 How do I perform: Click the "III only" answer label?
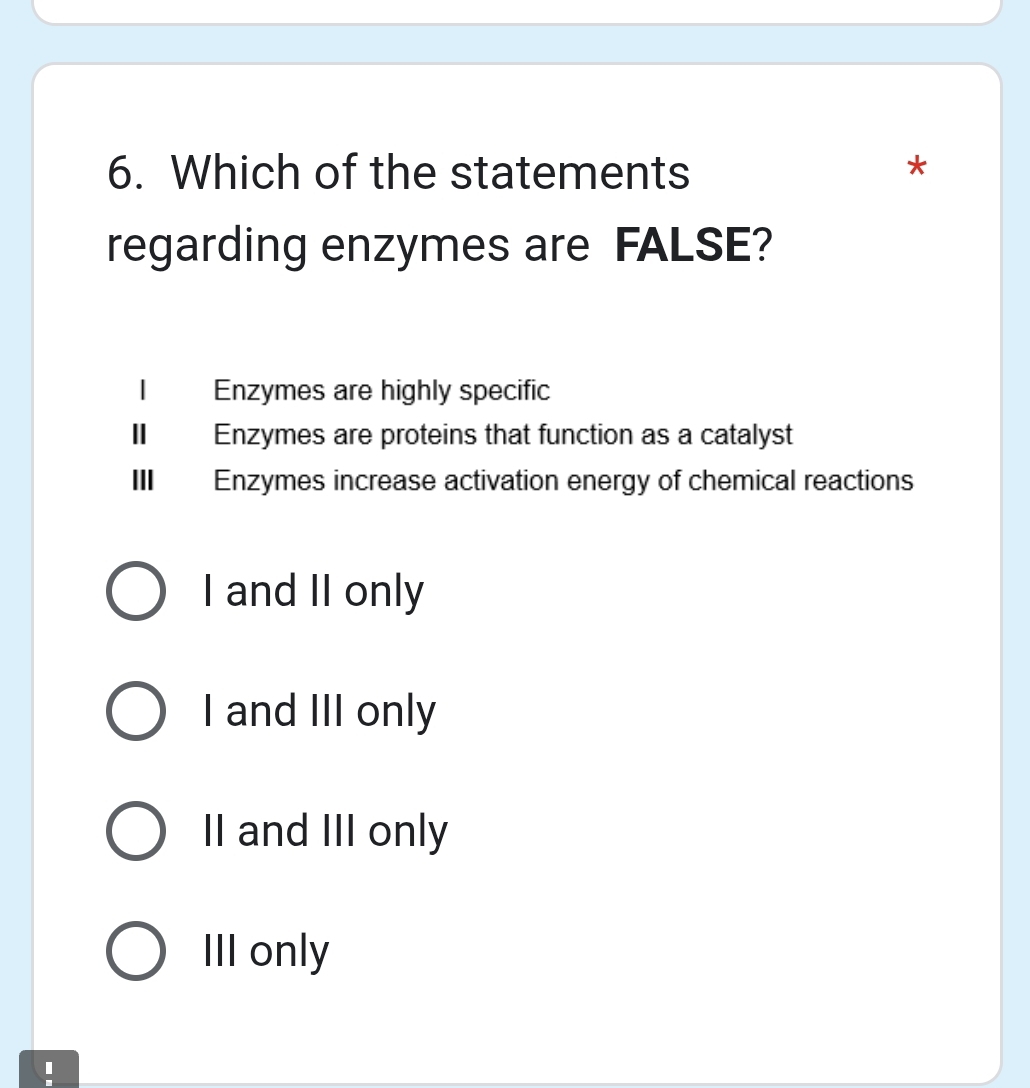point(265,950)
